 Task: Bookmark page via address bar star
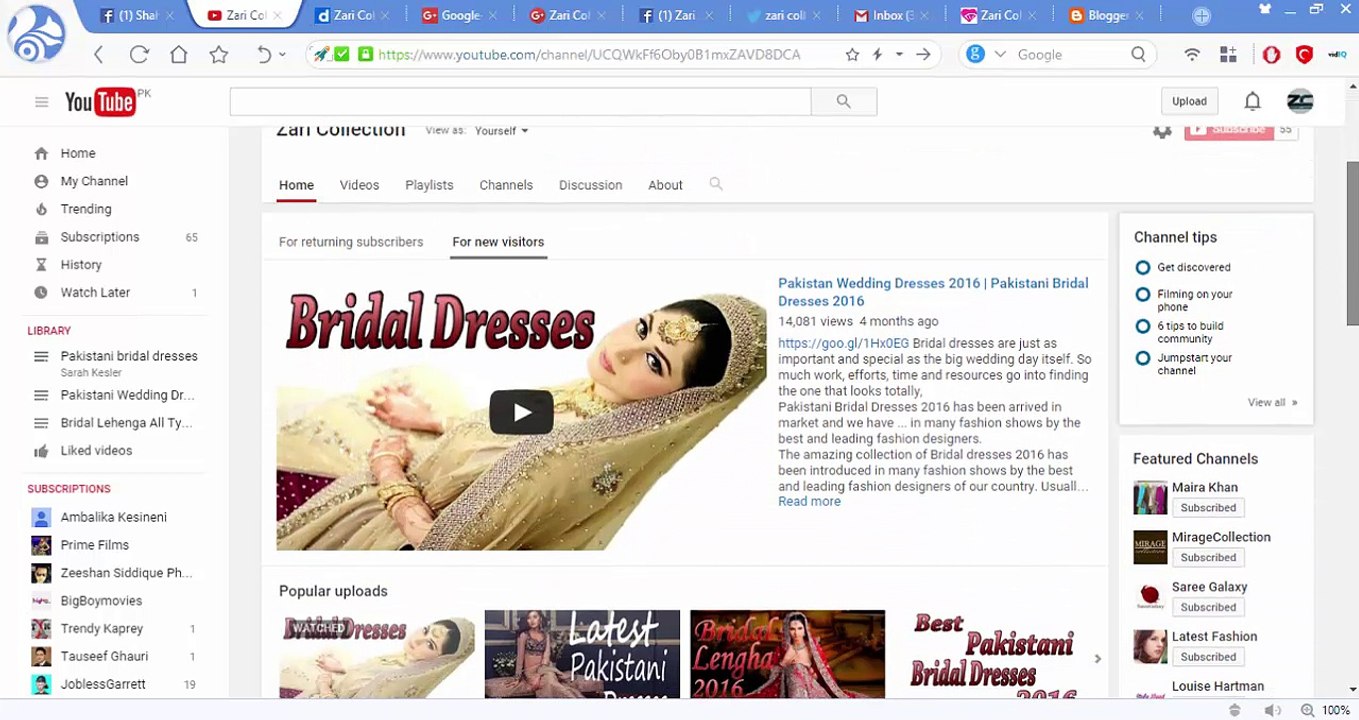click(852, 55)
